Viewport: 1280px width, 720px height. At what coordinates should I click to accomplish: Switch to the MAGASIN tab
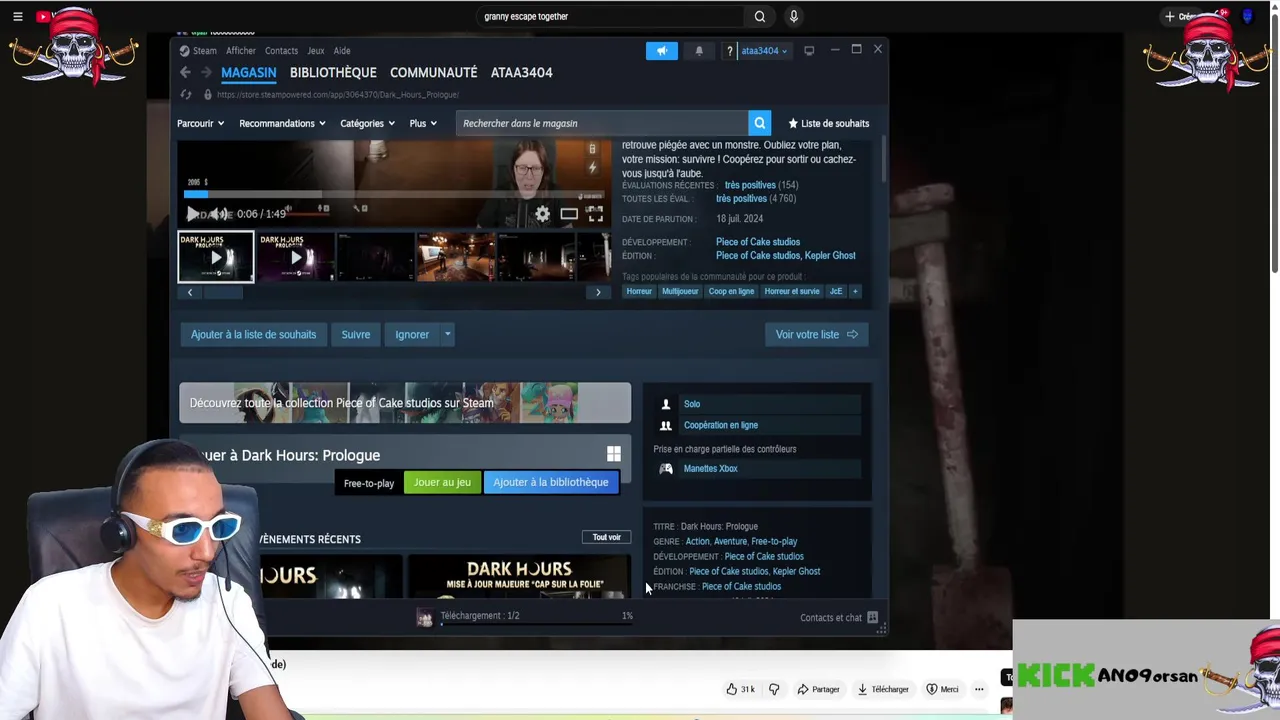(x=248, y=73)
